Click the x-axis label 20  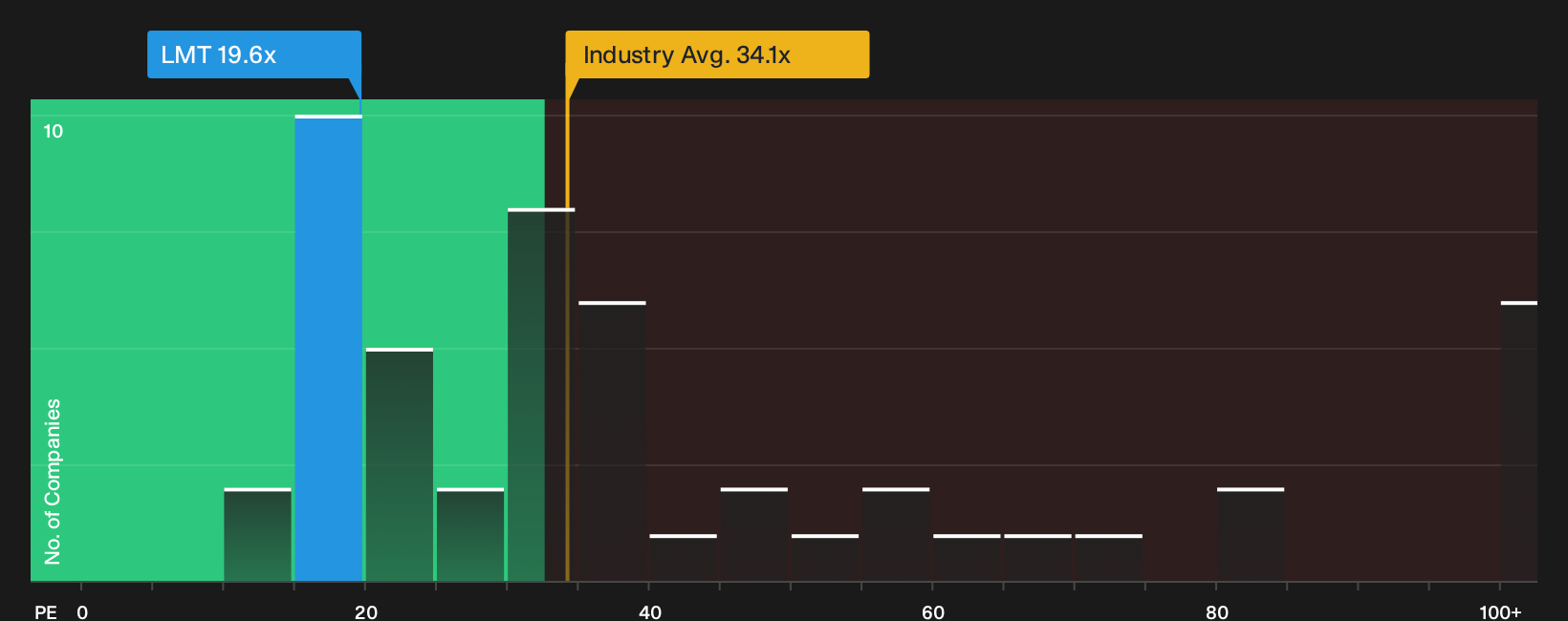(366, 611)
